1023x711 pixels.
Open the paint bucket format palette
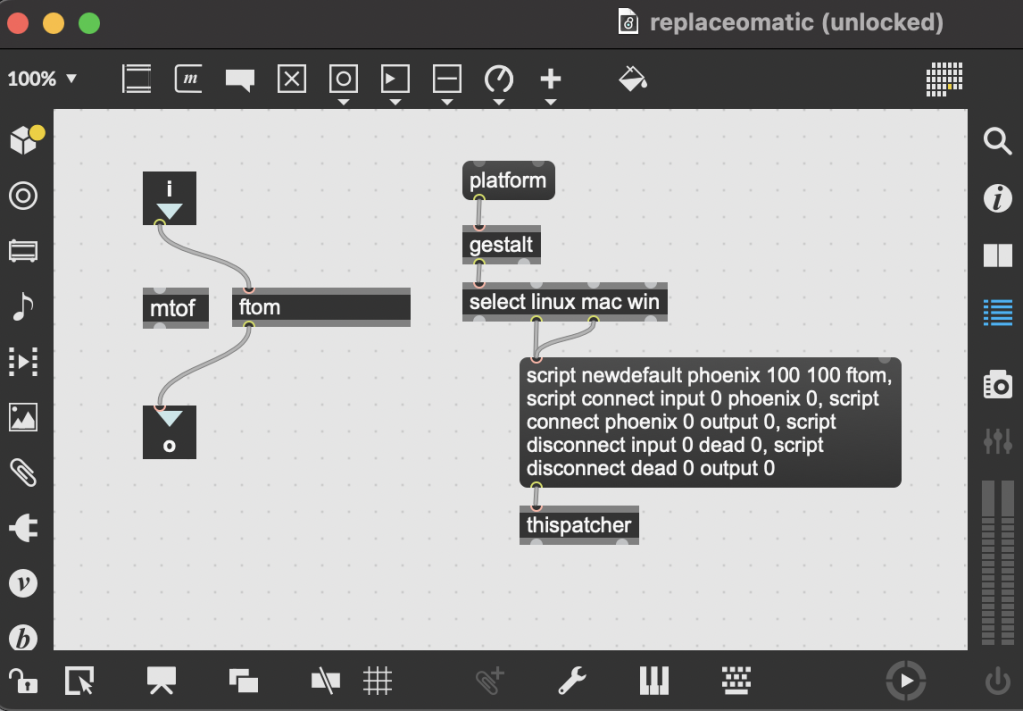coord(632,79)
